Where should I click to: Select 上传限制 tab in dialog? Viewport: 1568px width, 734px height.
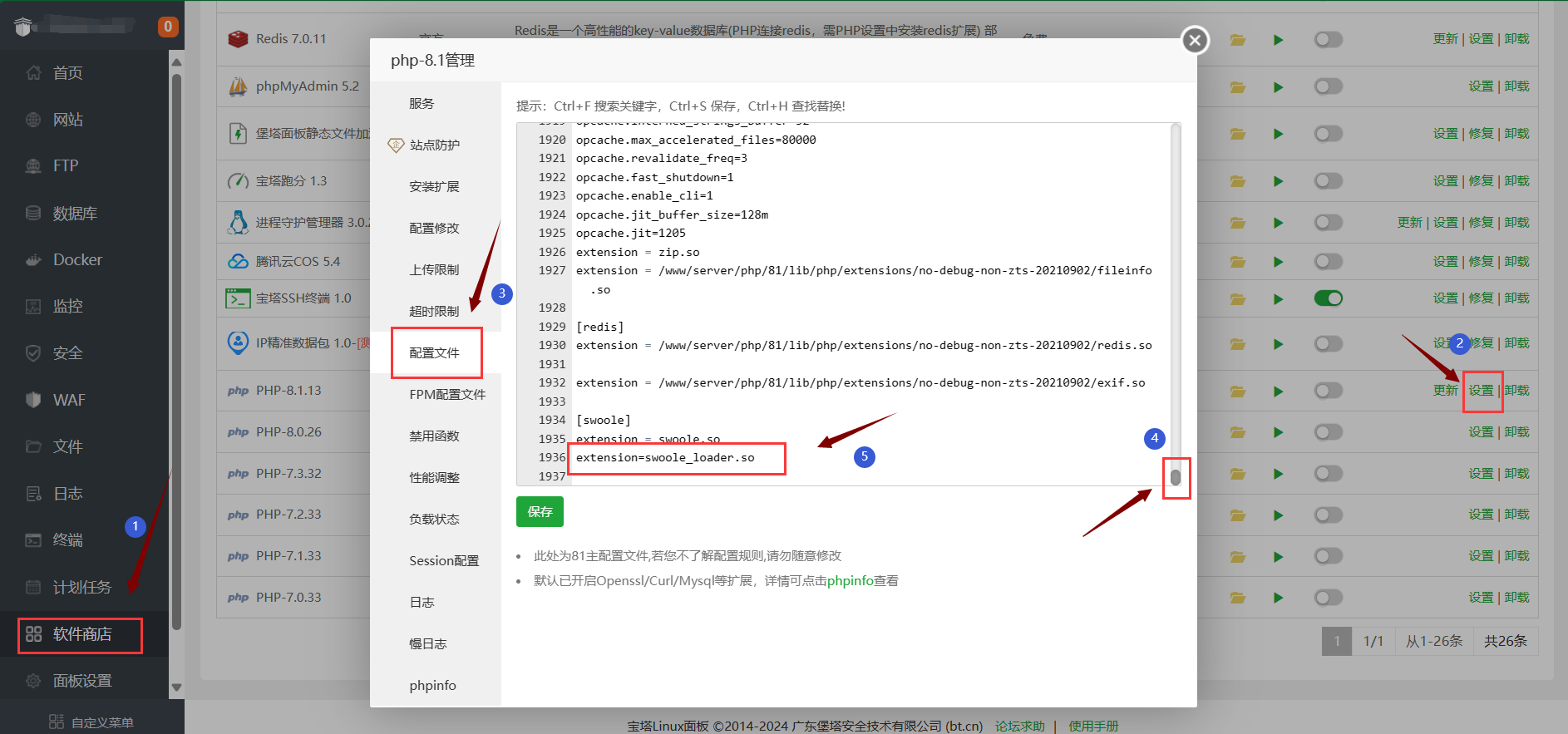pos(436,269)
